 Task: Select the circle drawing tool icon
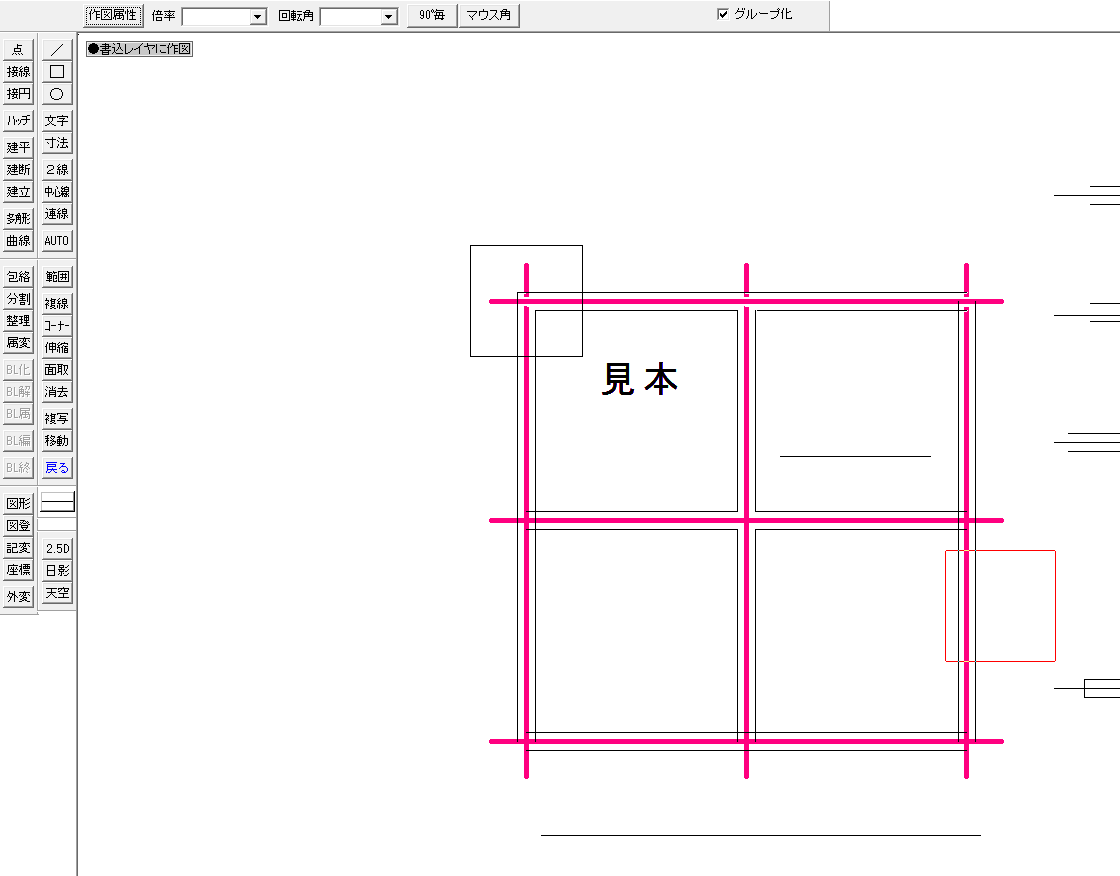click(57, 94)
